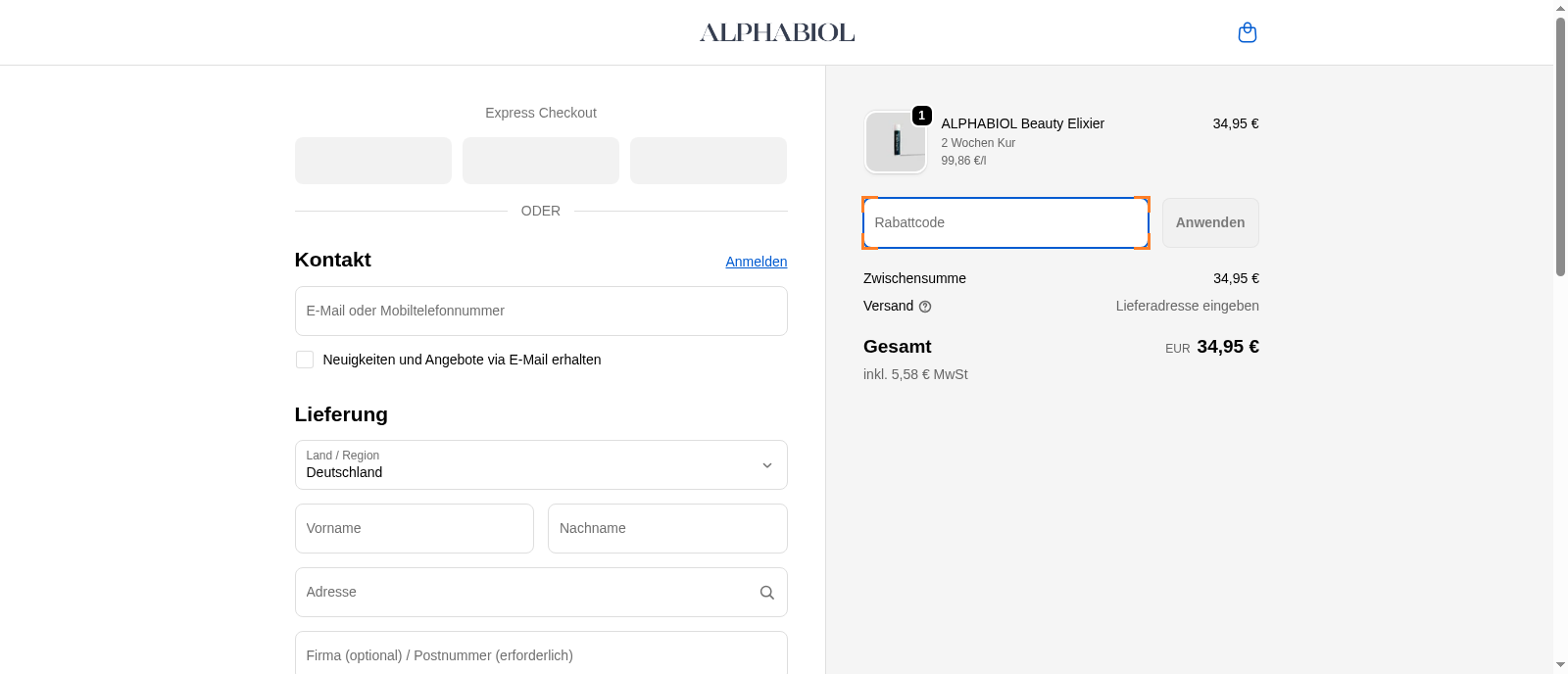Click the 'Express Checkout' heading text
This screenshot has height=674, width=1568.
point(541,113)
